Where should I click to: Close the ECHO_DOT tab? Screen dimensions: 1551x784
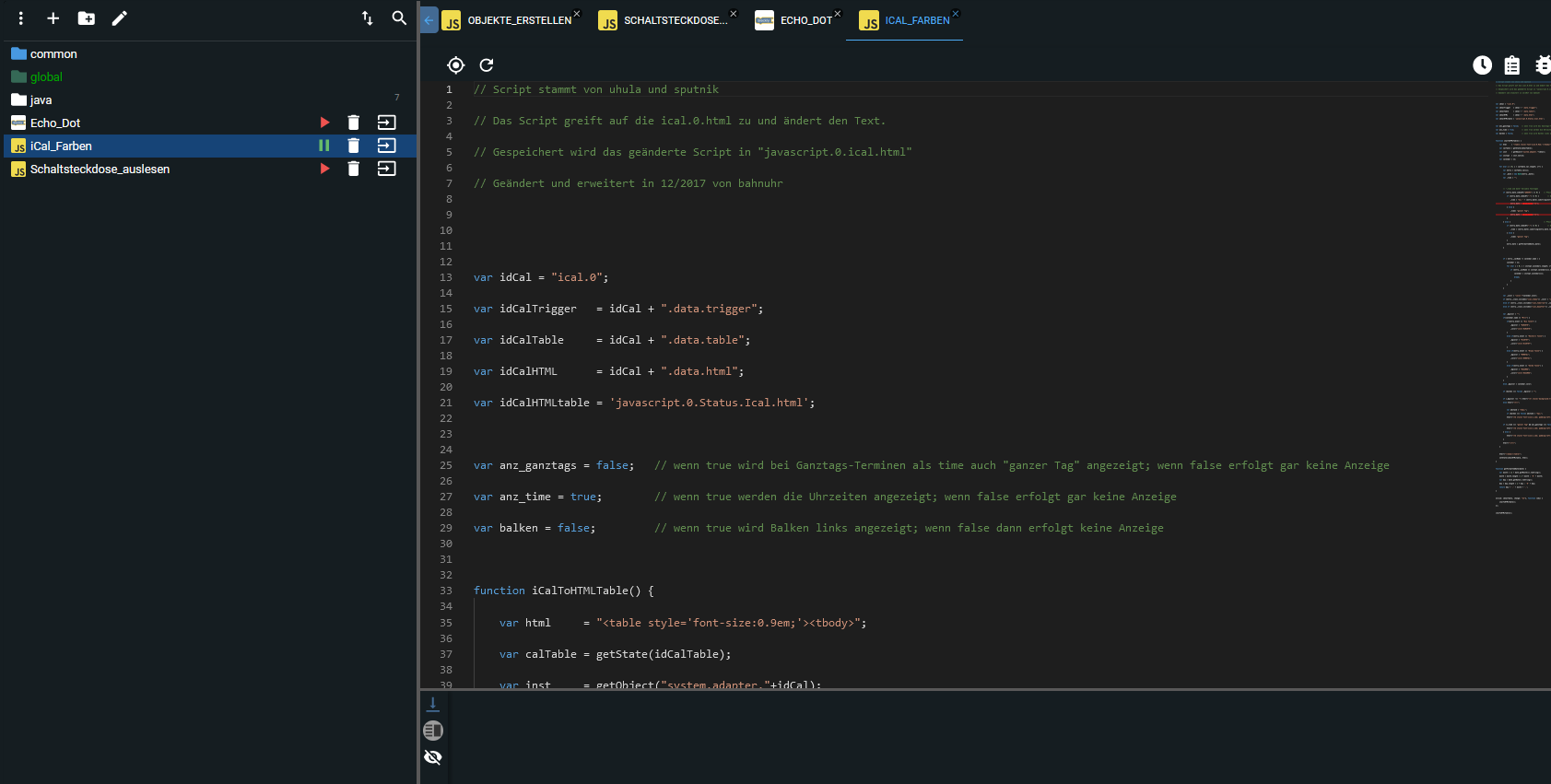pos(838,14)
